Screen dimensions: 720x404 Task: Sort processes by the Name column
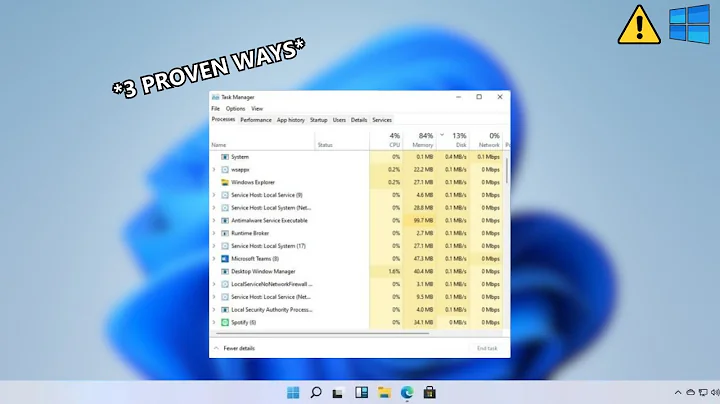pyautogui.click(x=262, y=140)
